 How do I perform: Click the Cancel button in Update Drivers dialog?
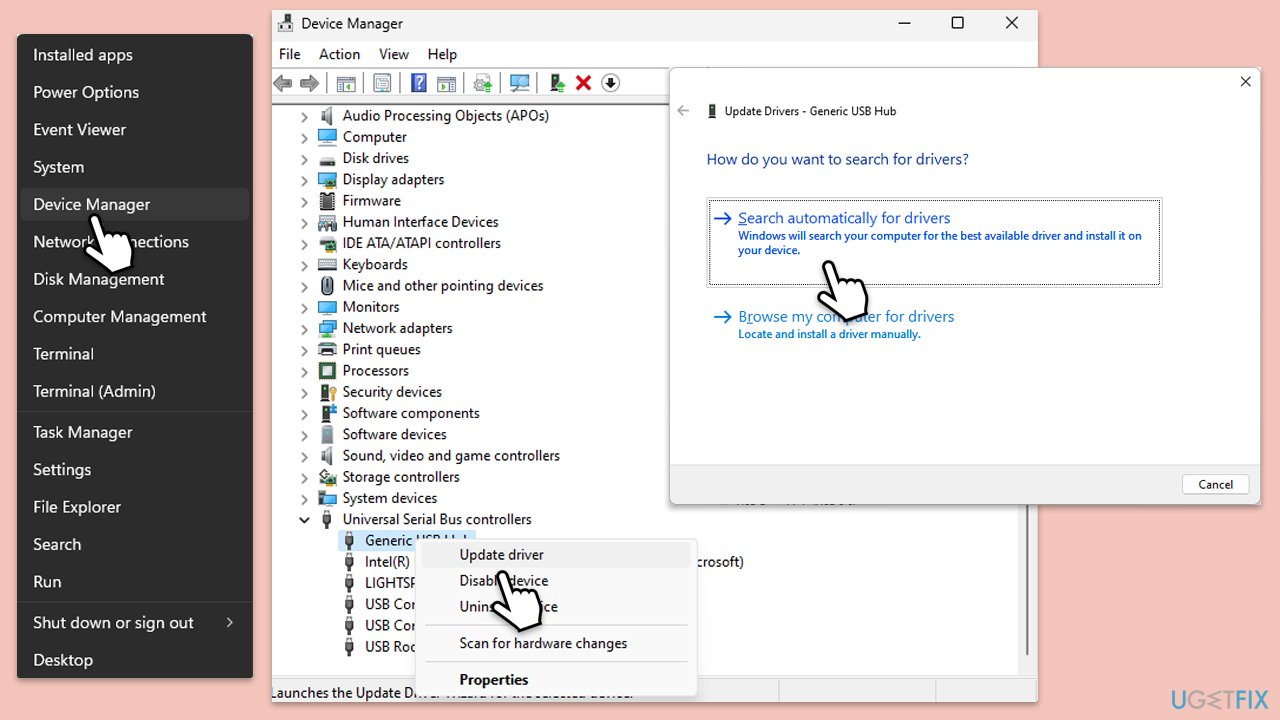pos(1216,484)
